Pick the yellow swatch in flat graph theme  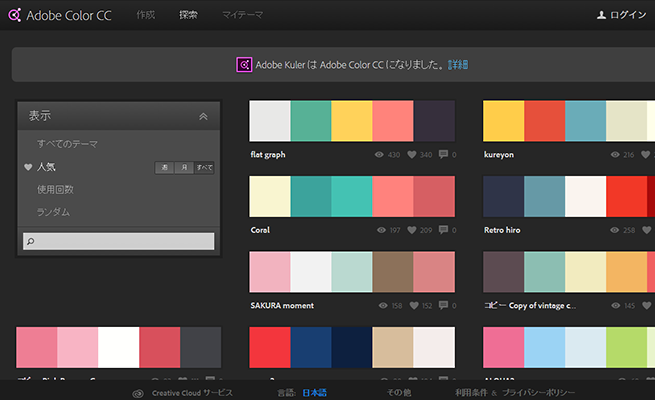click(351, 121)
